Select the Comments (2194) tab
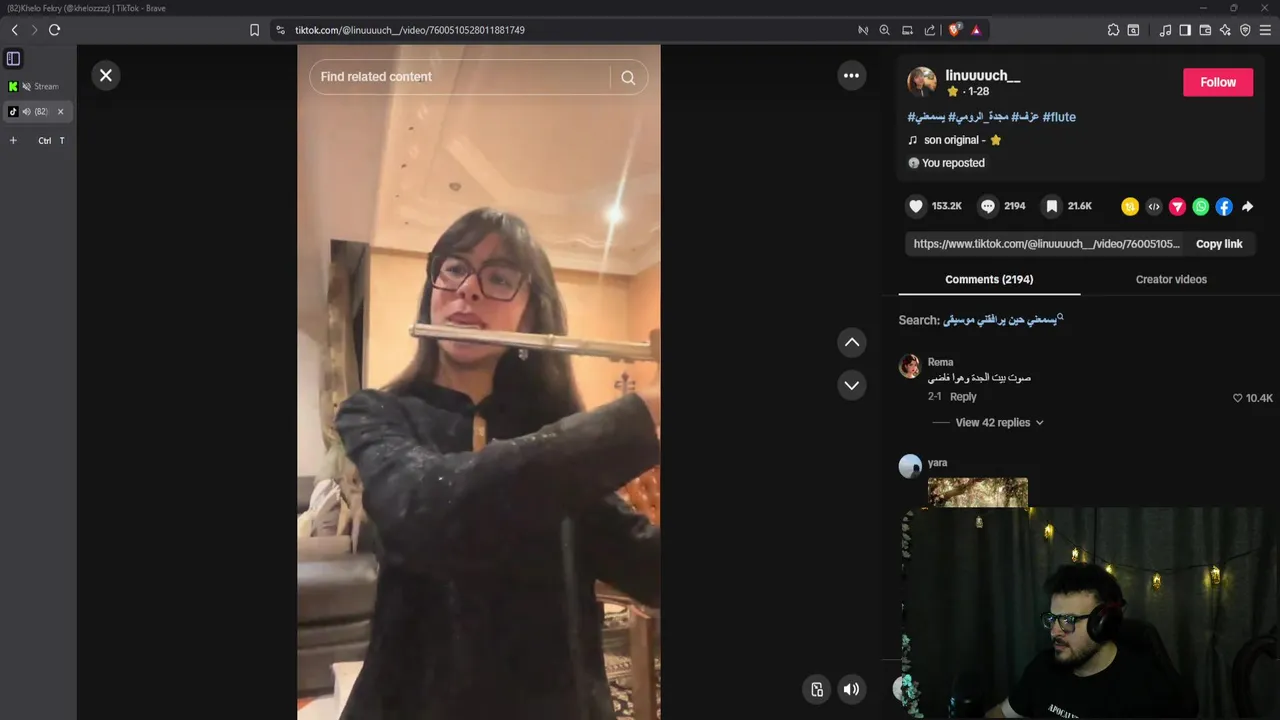Image resolution: width=1280 pixels, height=720 pixels. tap(989, 279)
